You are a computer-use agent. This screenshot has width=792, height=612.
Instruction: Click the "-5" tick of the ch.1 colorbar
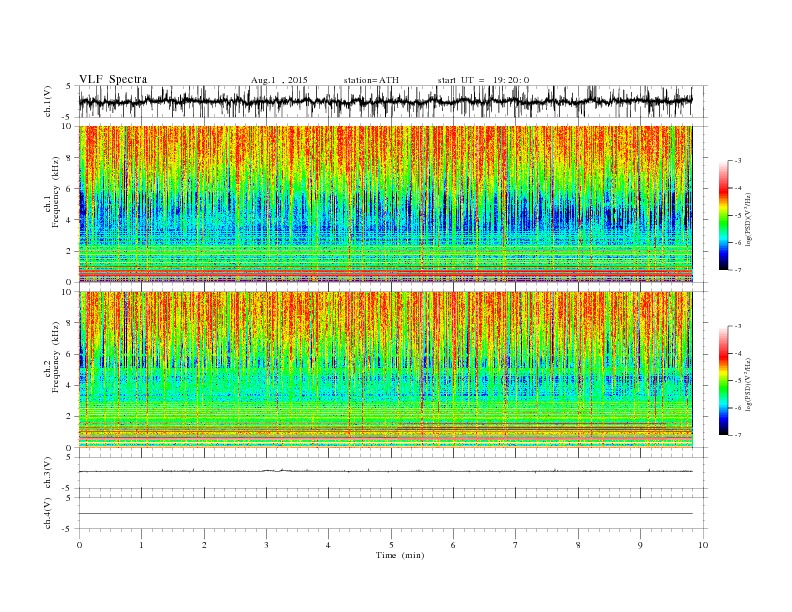point(737,216)
